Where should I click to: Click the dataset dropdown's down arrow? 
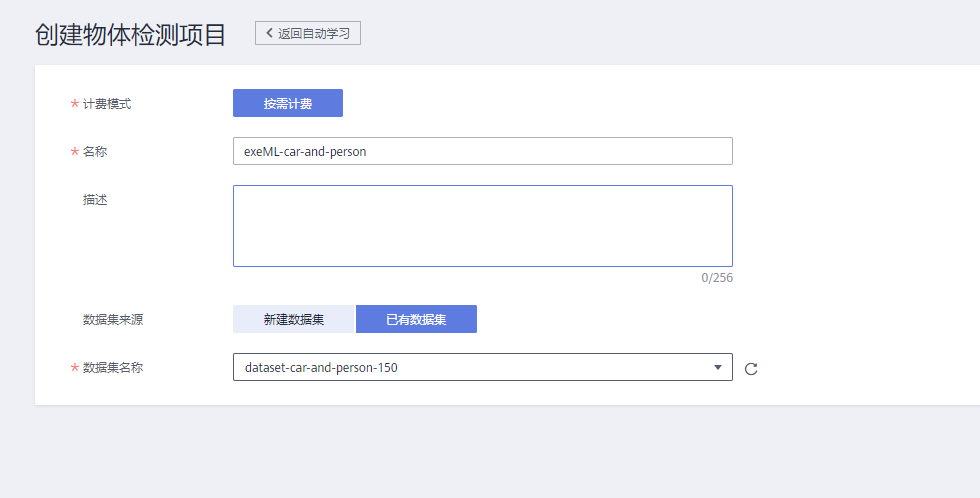pos(717,367)
